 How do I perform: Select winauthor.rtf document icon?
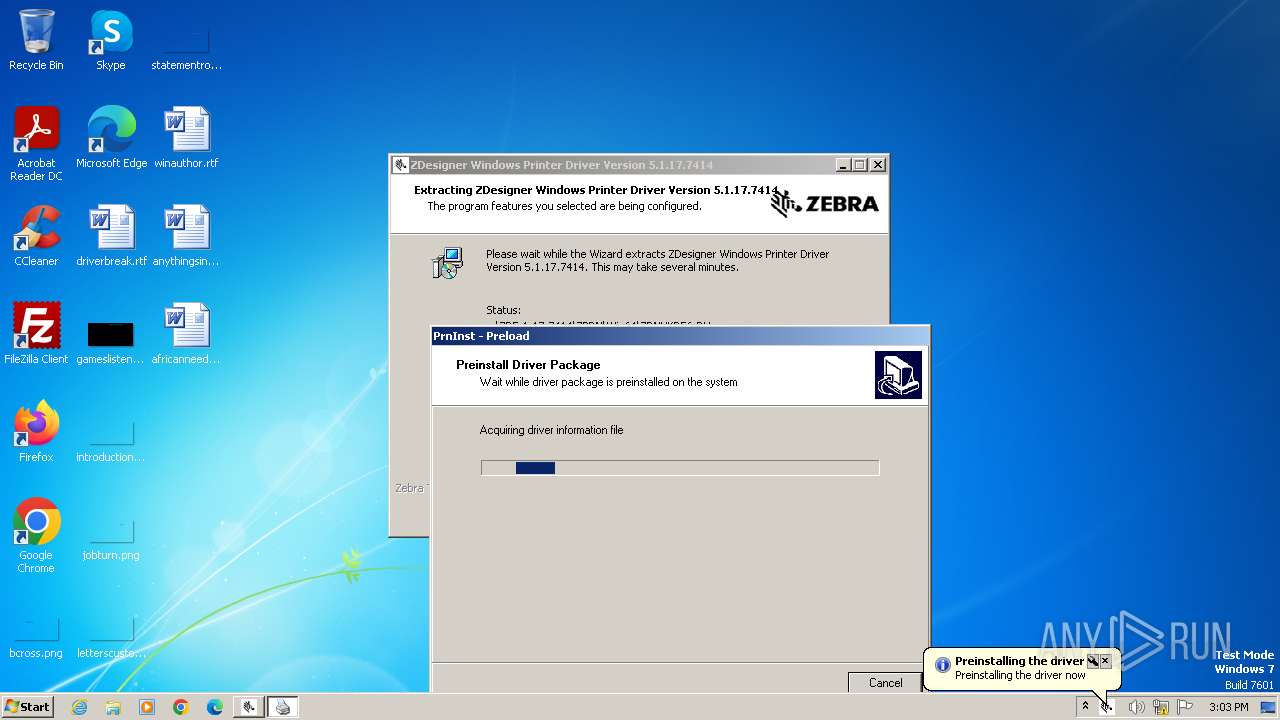[186, 138]
